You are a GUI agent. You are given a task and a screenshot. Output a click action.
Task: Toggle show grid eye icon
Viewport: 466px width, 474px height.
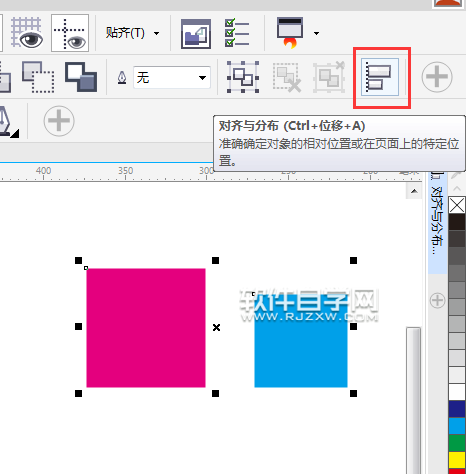(27, 33)
